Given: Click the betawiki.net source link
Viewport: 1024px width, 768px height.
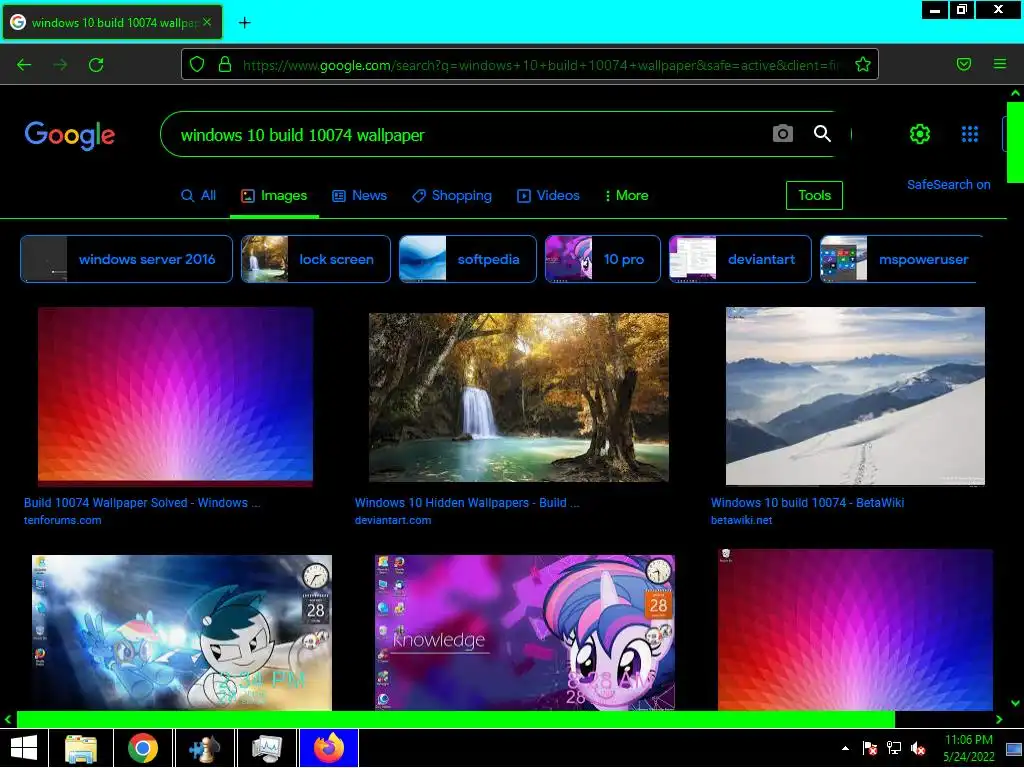Looking at the screenshot, I should pos(741,520).
